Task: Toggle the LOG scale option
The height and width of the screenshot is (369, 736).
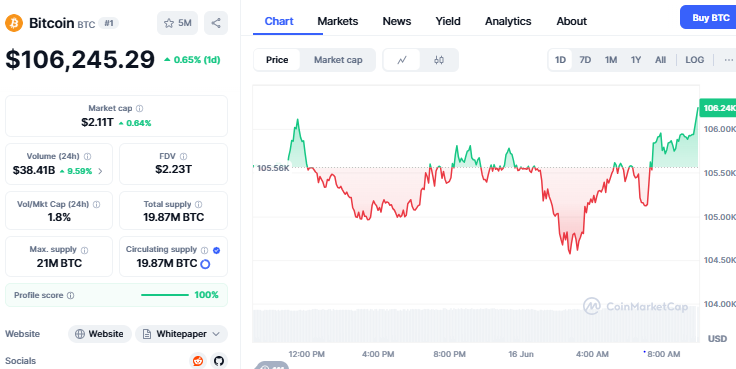Action: coord(694,60)
